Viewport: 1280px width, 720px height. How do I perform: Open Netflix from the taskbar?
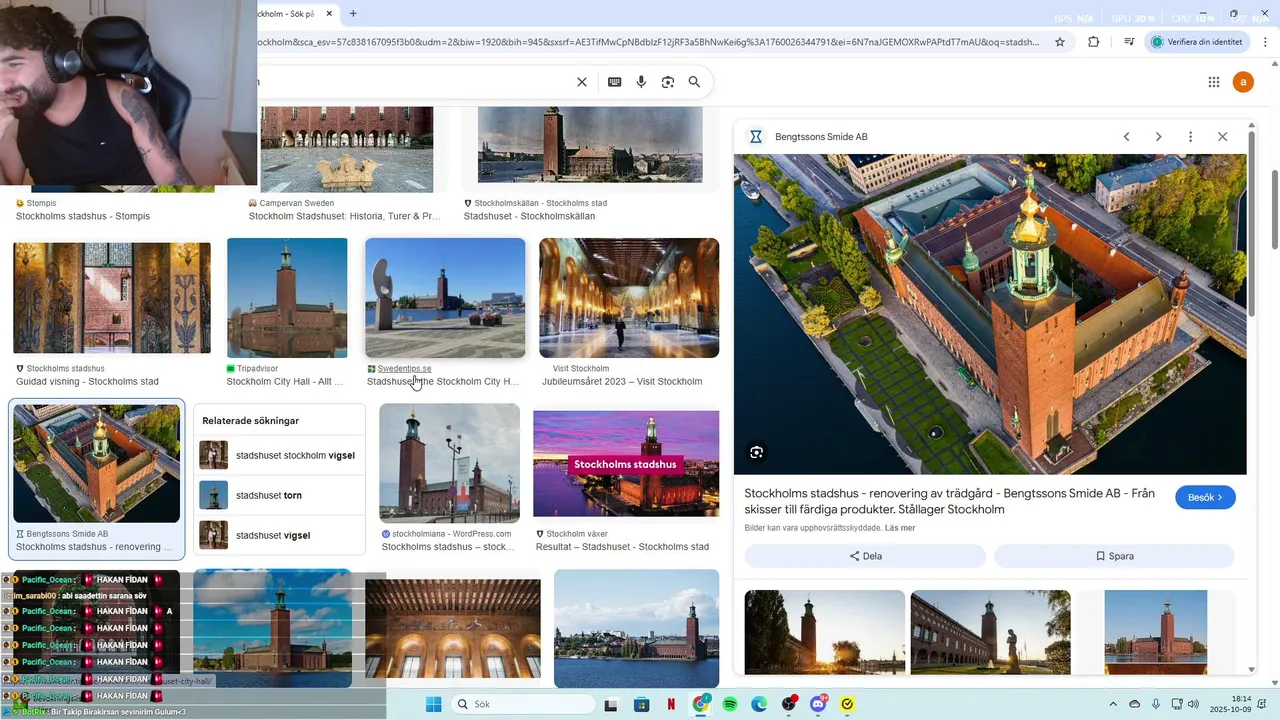point(671,704)
